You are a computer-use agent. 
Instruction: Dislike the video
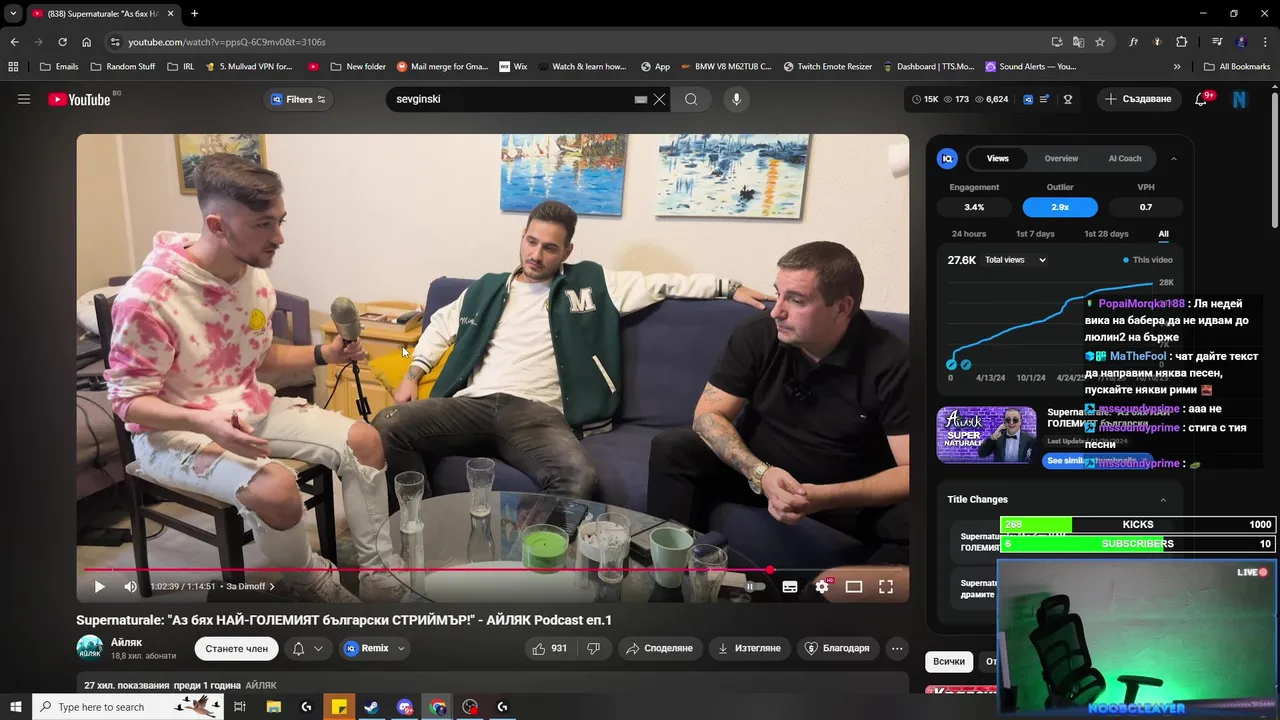pyautogui.click(x=593, y=648)
